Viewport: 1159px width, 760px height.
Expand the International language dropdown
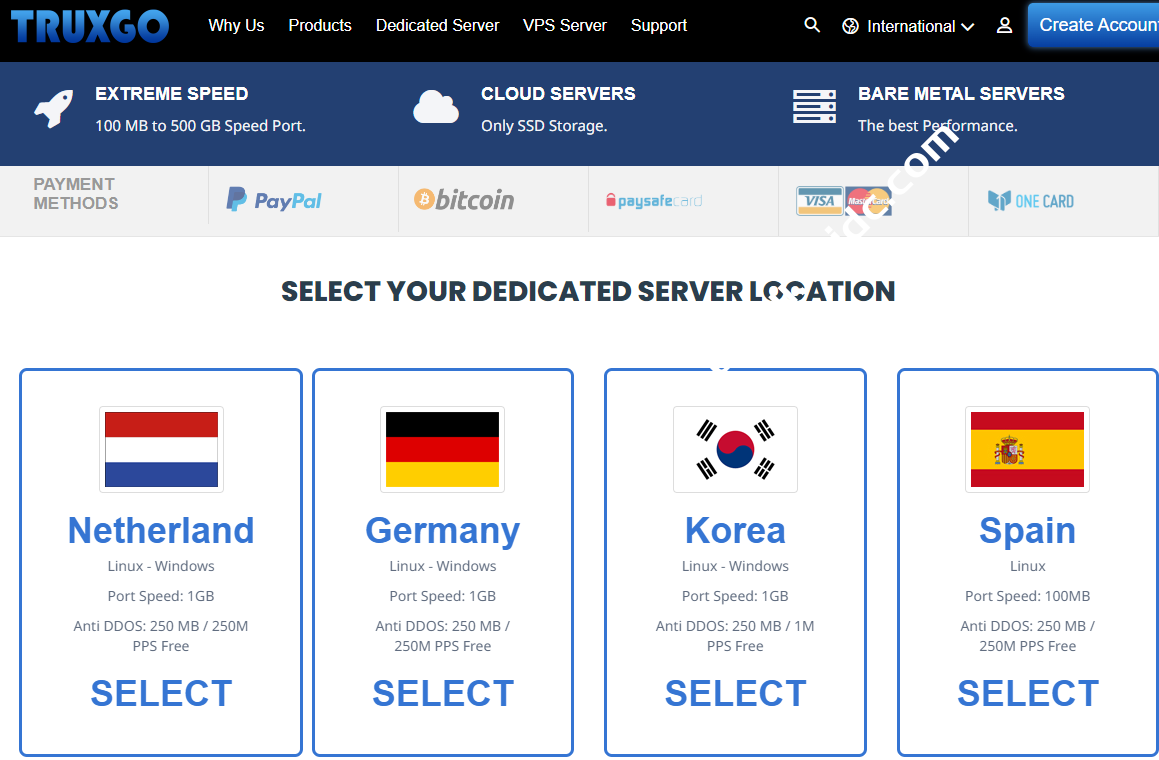coord(909,26)
